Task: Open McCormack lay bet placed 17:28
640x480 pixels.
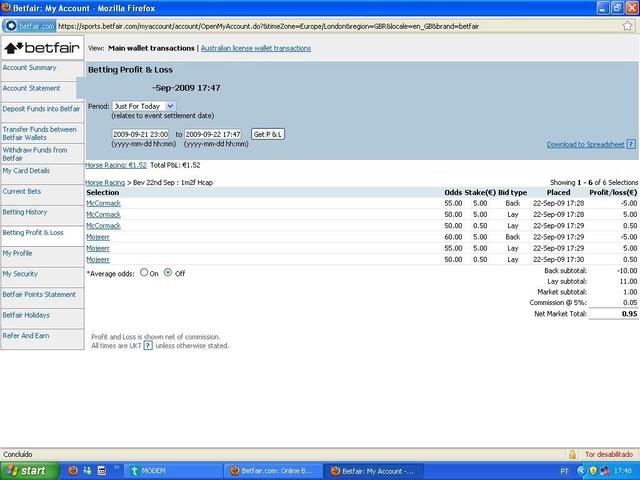Action: (x=103, y=214)
